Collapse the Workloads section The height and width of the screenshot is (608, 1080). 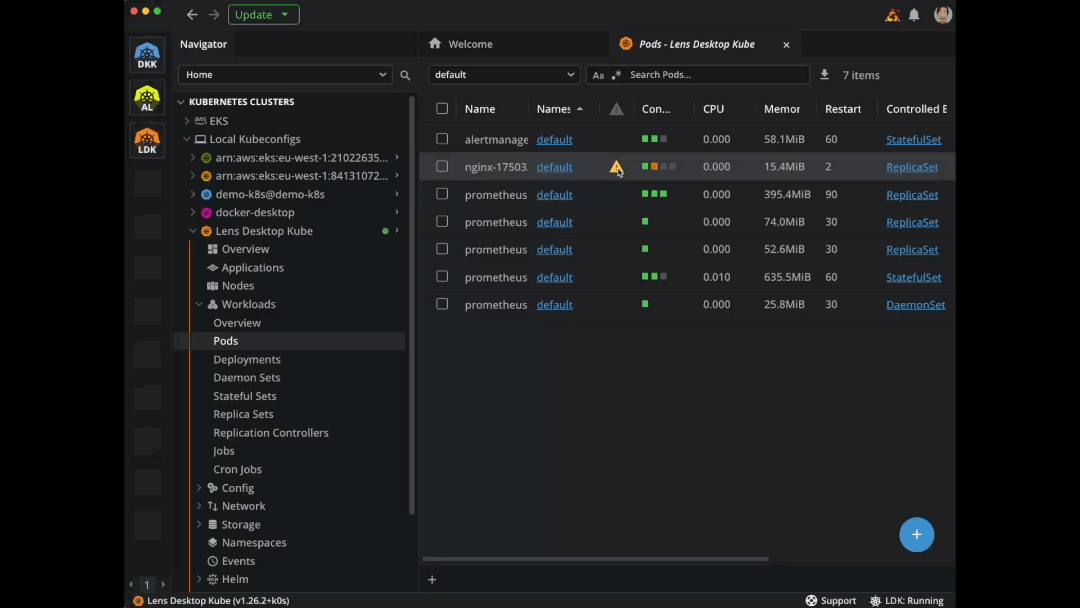199,304
